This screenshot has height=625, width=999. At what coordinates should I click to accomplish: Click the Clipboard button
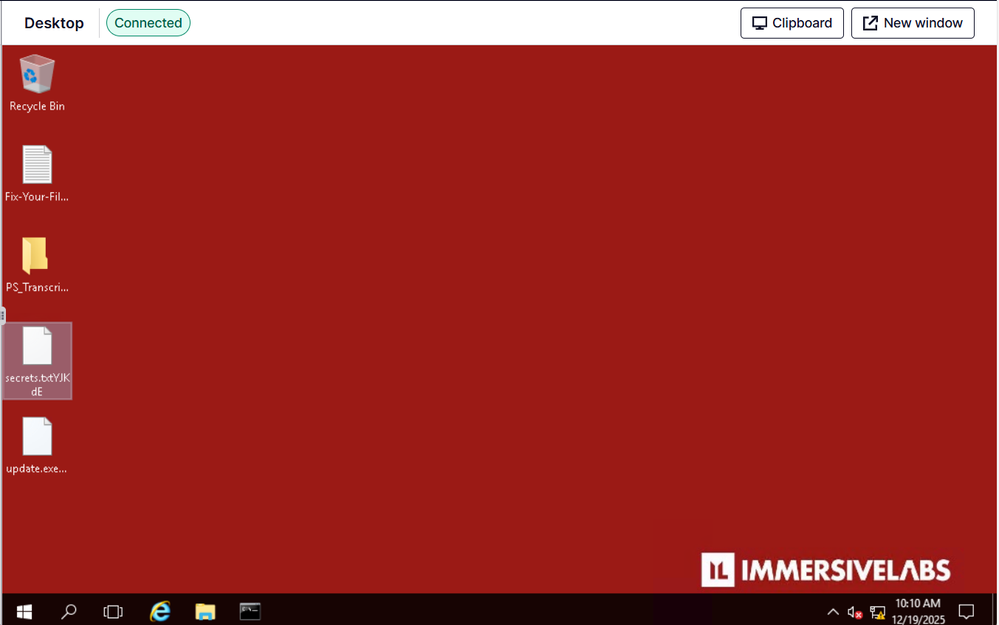coord(792,23)
